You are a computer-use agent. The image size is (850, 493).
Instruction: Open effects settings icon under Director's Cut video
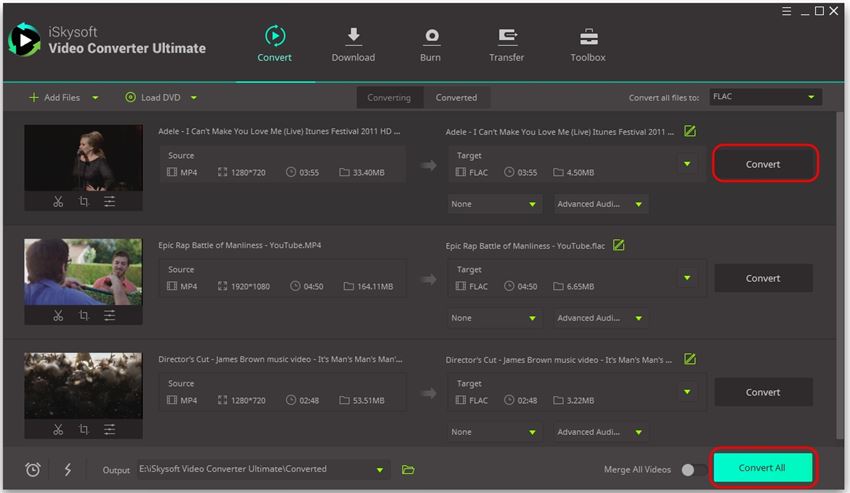[109, 429]
